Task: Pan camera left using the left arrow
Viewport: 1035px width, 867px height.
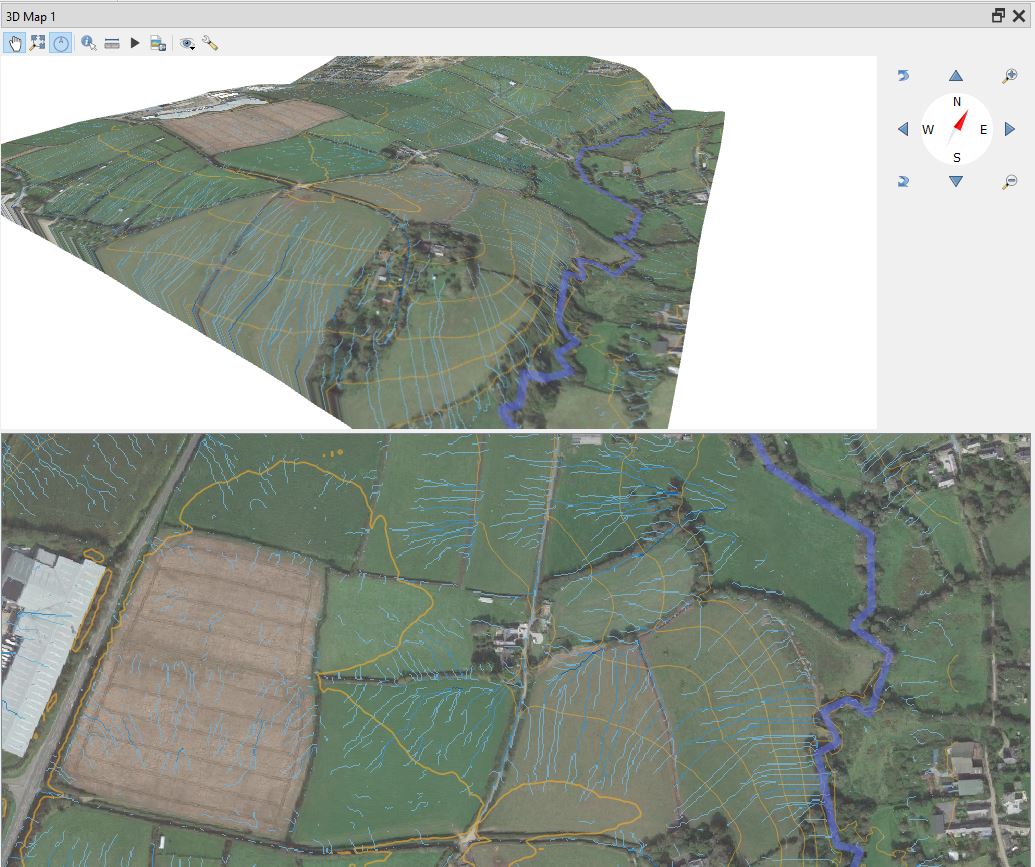Action: pos(903,129)
